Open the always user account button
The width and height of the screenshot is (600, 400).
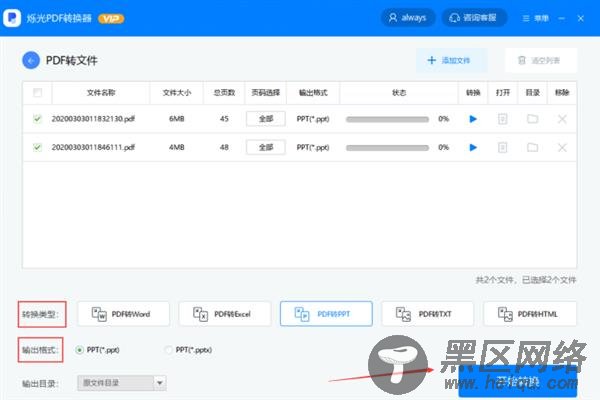click(408, 18)
